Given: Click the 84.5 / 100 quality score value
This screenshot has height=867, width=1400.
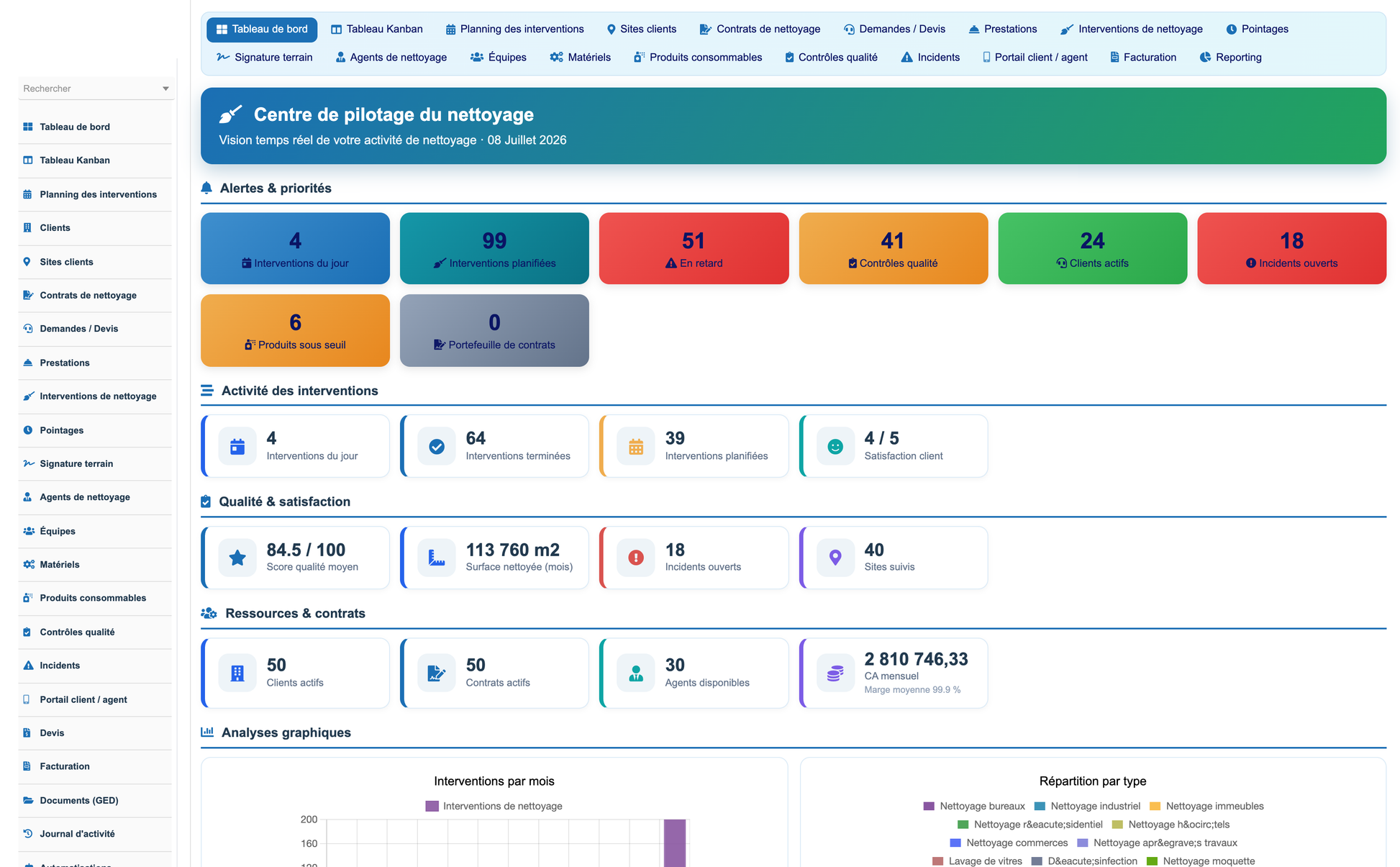Looking at the screenshot, I should tap(306, 550).
